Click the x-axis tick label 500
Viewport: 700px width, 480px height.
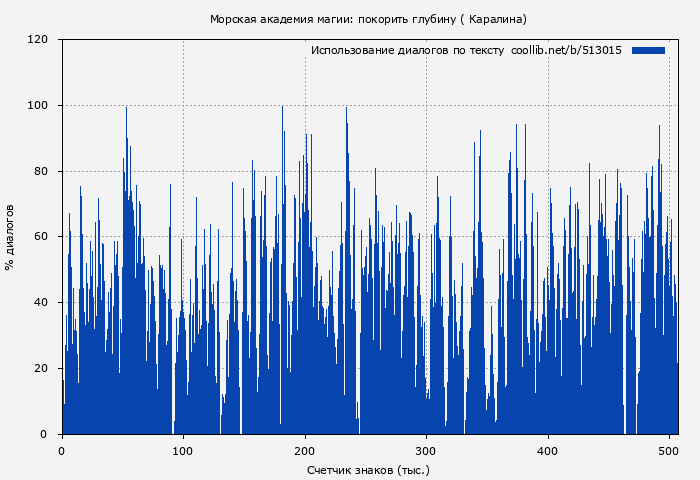(669, 451)
